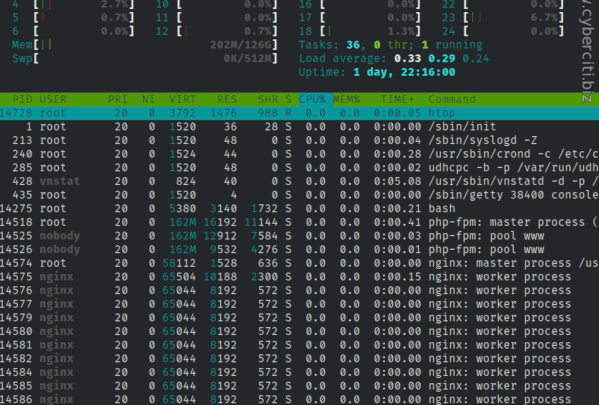Select the nginx master process row

click(300, 263)
